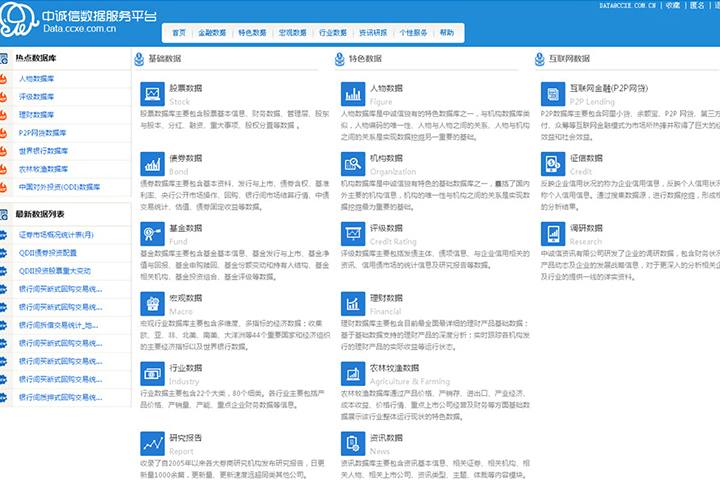Image resolution: width=720 pixels, height=480 pixels.
Task: Open 中国对外投资(ODI)数据库 link
Action: pos(59,187)
